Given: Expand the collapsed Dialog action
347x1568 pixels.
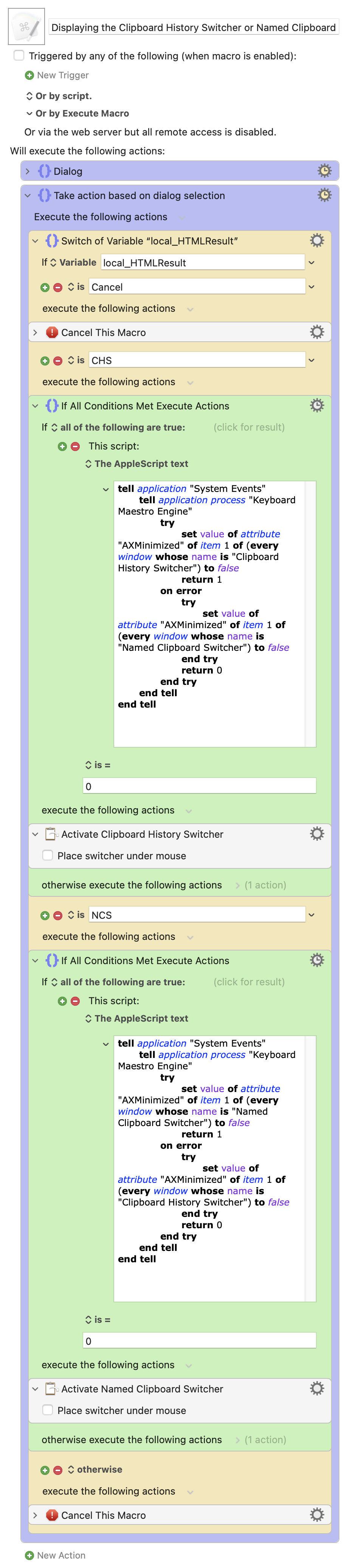Looking at the screenshot, I should pos(27,172).
